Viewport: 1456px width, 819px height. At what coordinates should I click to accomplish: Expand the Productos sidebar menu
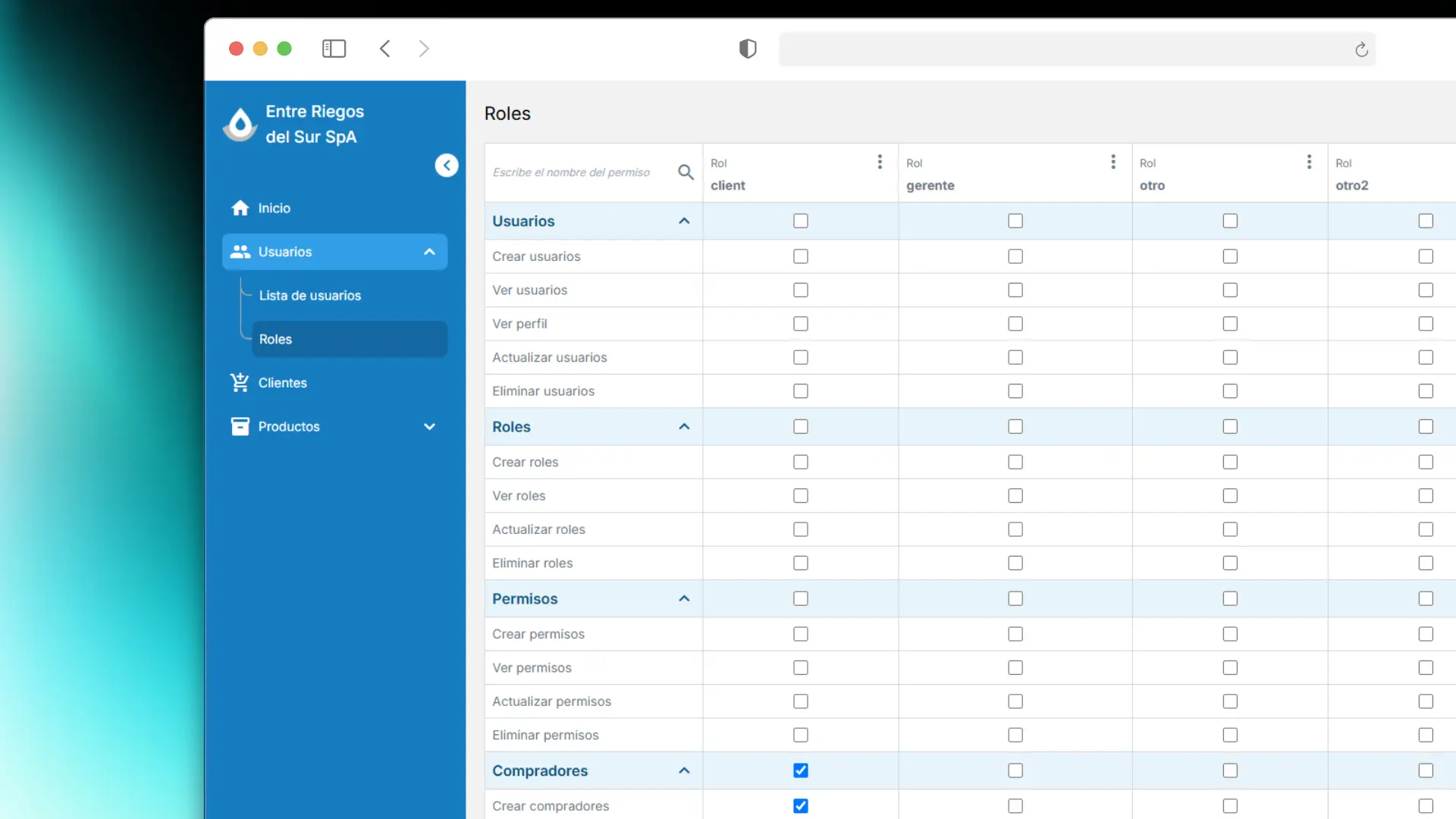(429, 426)
